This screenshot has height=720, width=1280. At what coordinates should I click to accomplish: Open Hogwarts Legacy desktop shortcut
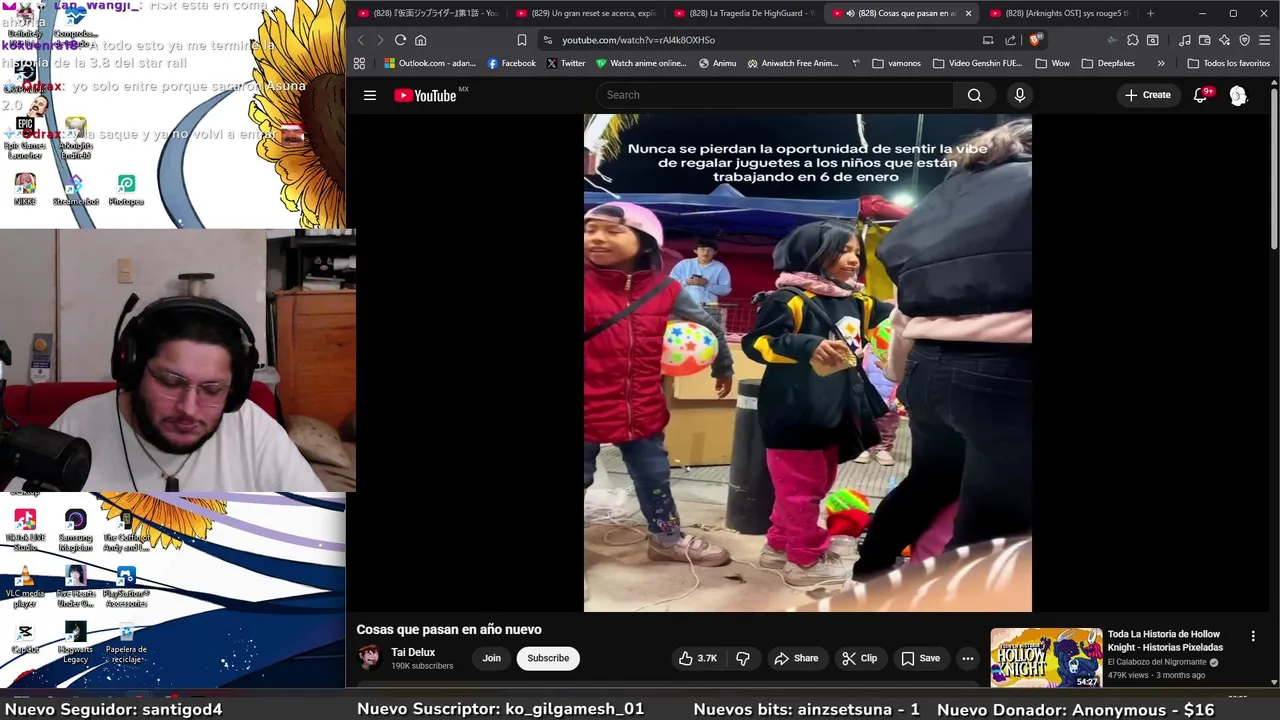[x=75, y=642]
